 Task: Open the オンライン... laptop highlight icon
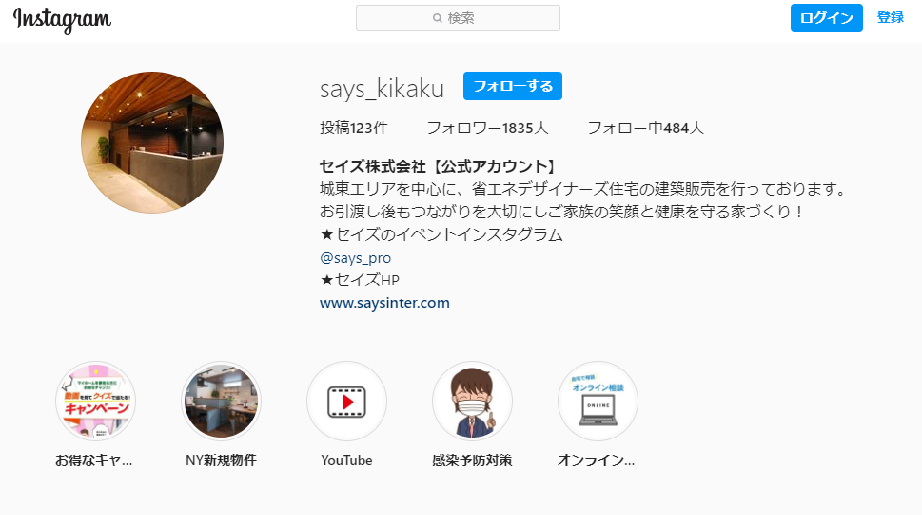tap(597, 402)
